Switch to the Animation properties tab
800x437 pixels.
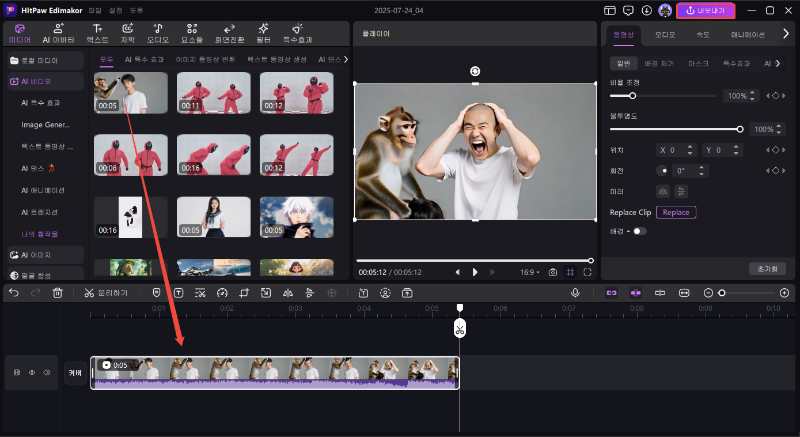click(x=747, y=35)
